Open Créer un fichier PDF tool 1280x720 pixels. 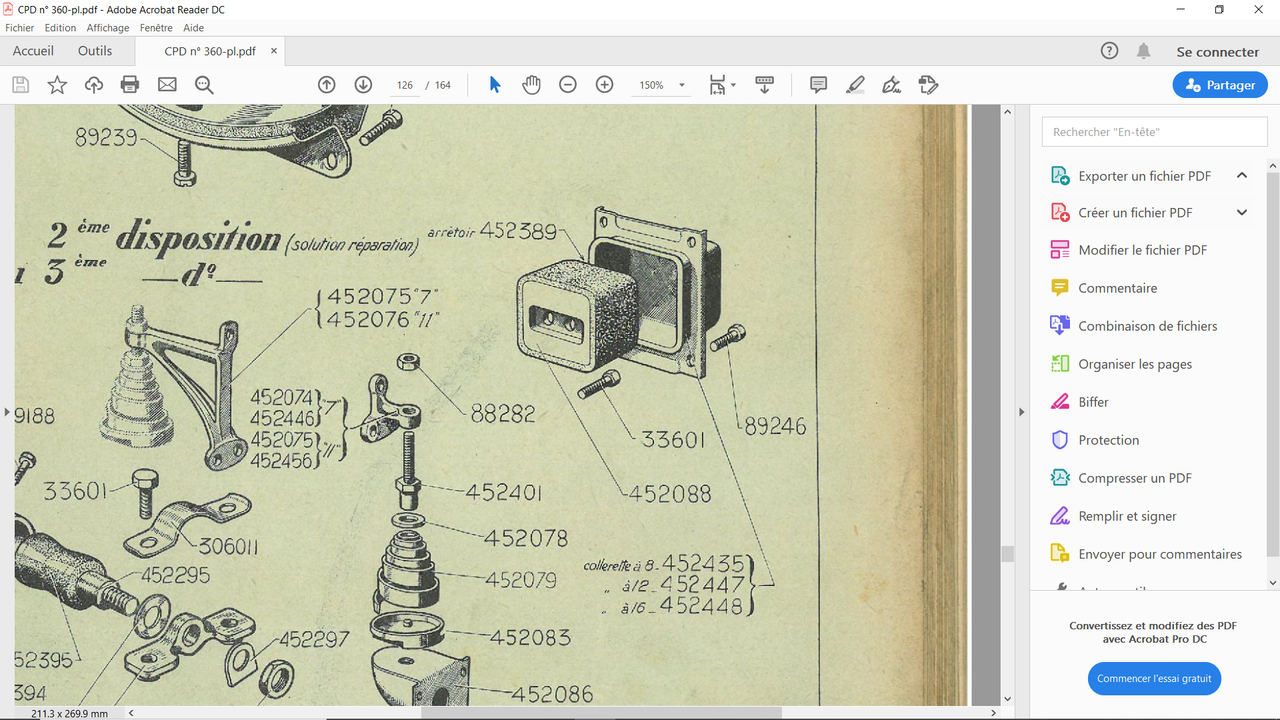pos(1122,213)
